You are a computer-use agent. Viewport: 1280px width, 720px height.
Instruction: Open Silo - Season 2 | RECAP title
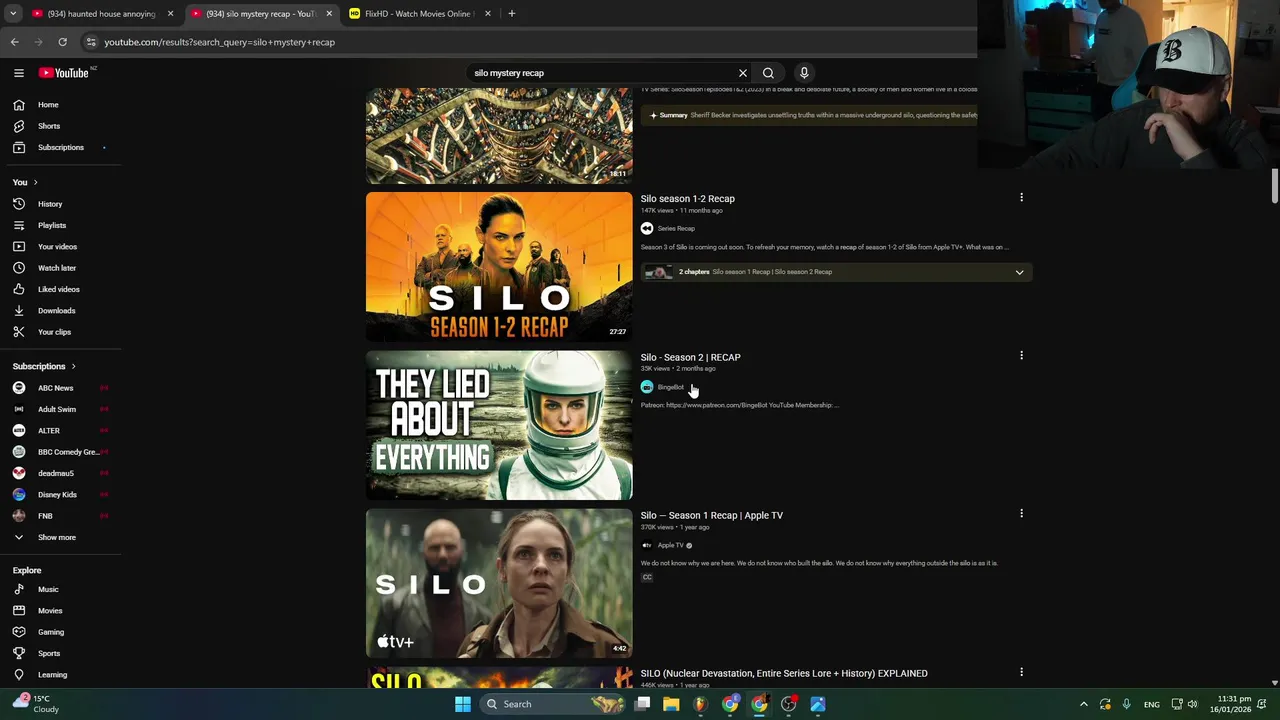pyautogui.click(x=690, y=357)
